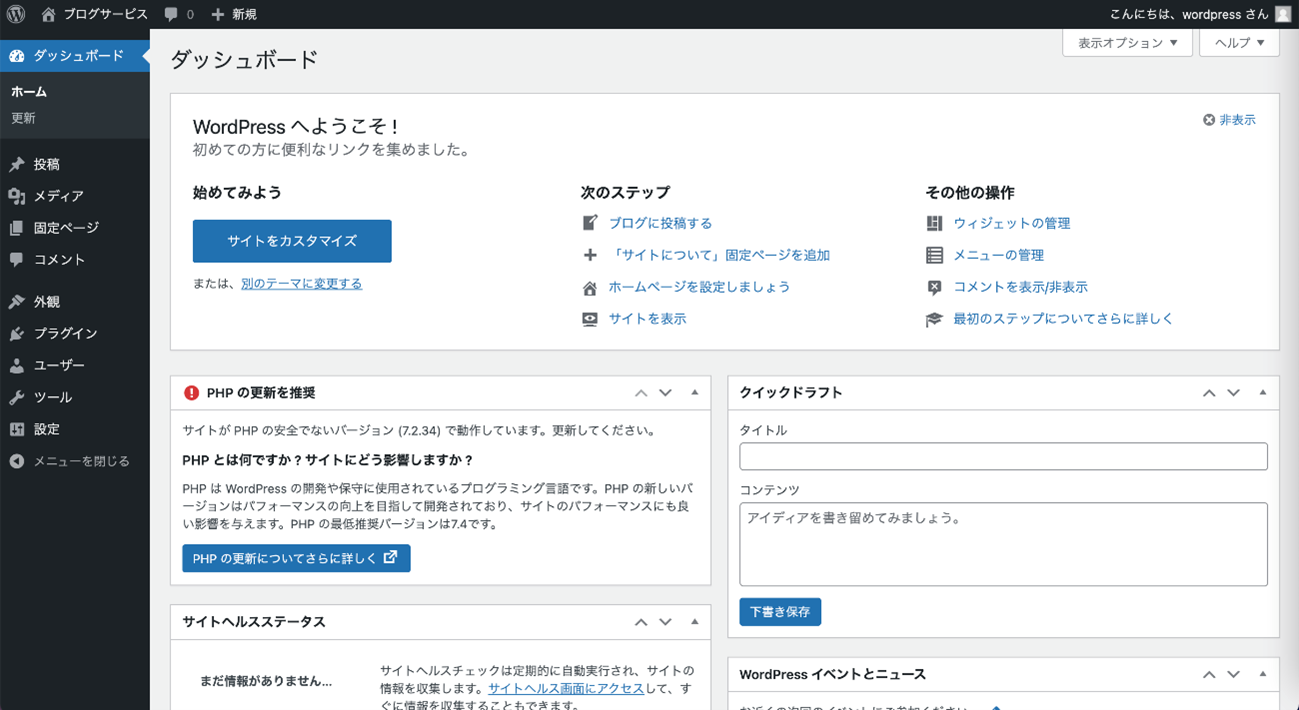This screenshot has height=710, width=1299.
Task: Open メディア (Media) in sidebar
Action: point(58,196)
